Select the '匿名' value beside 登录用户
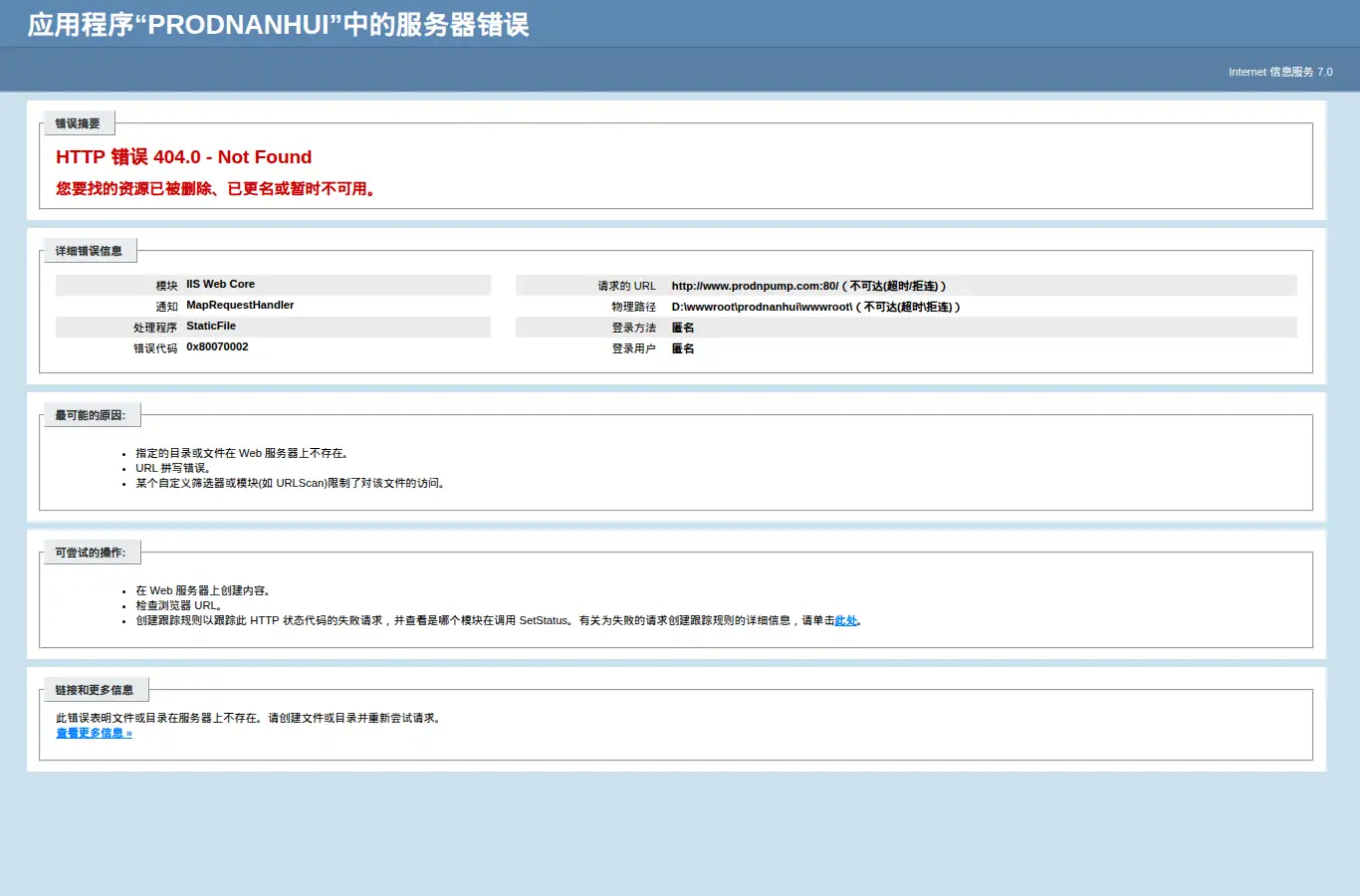This screenshot has width=1360, height=896. tap(683, 348)
